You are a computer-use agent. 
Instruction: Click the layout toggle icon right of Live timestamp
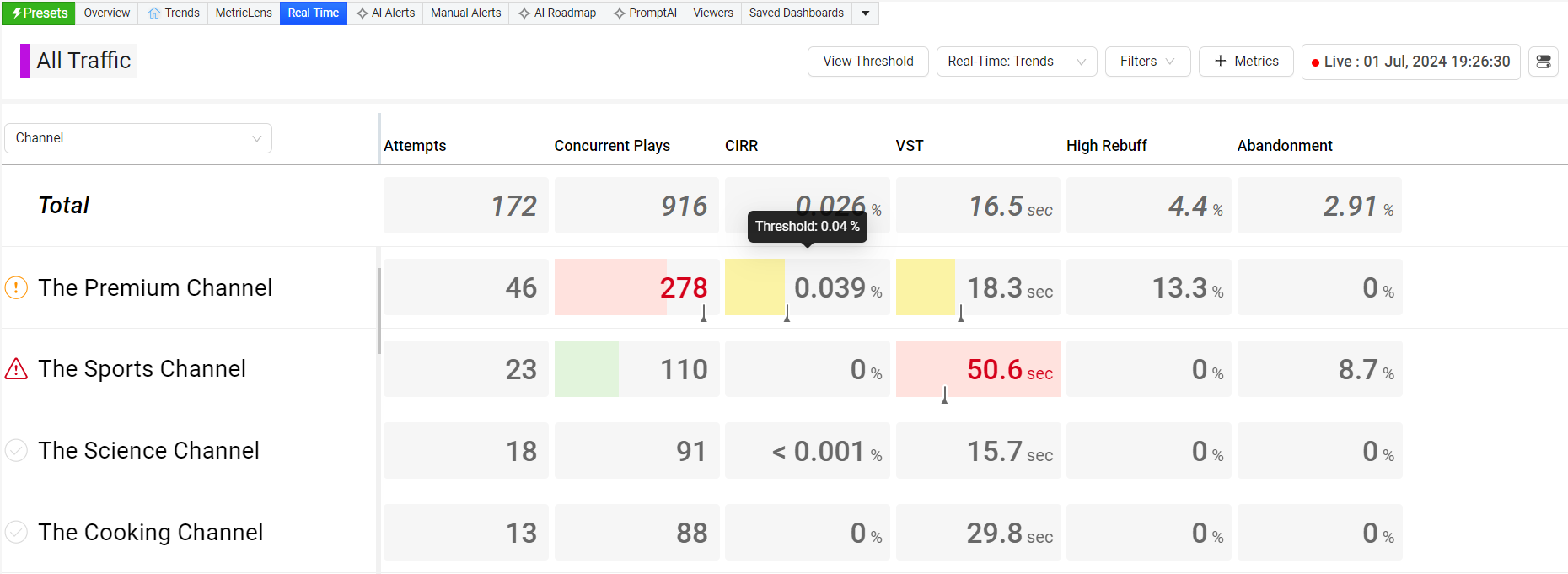point(1544,62)
